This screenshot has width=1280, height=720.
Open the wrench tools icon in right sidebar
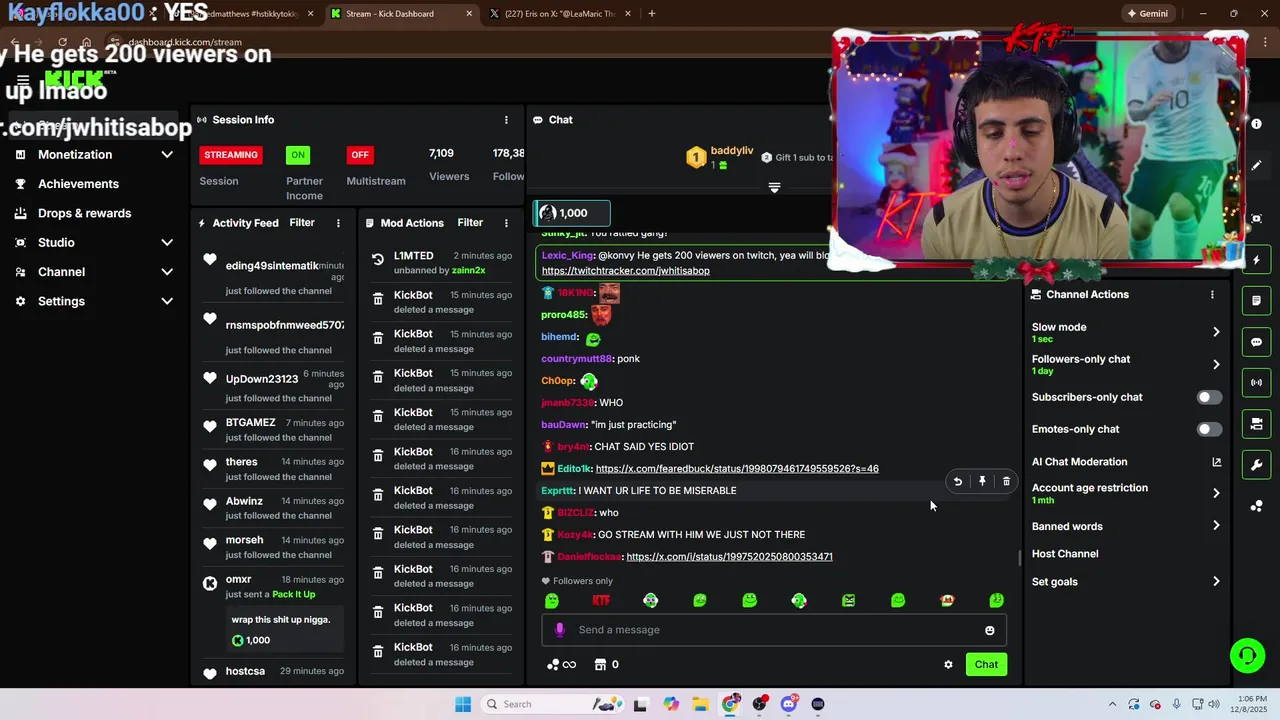1256,465
